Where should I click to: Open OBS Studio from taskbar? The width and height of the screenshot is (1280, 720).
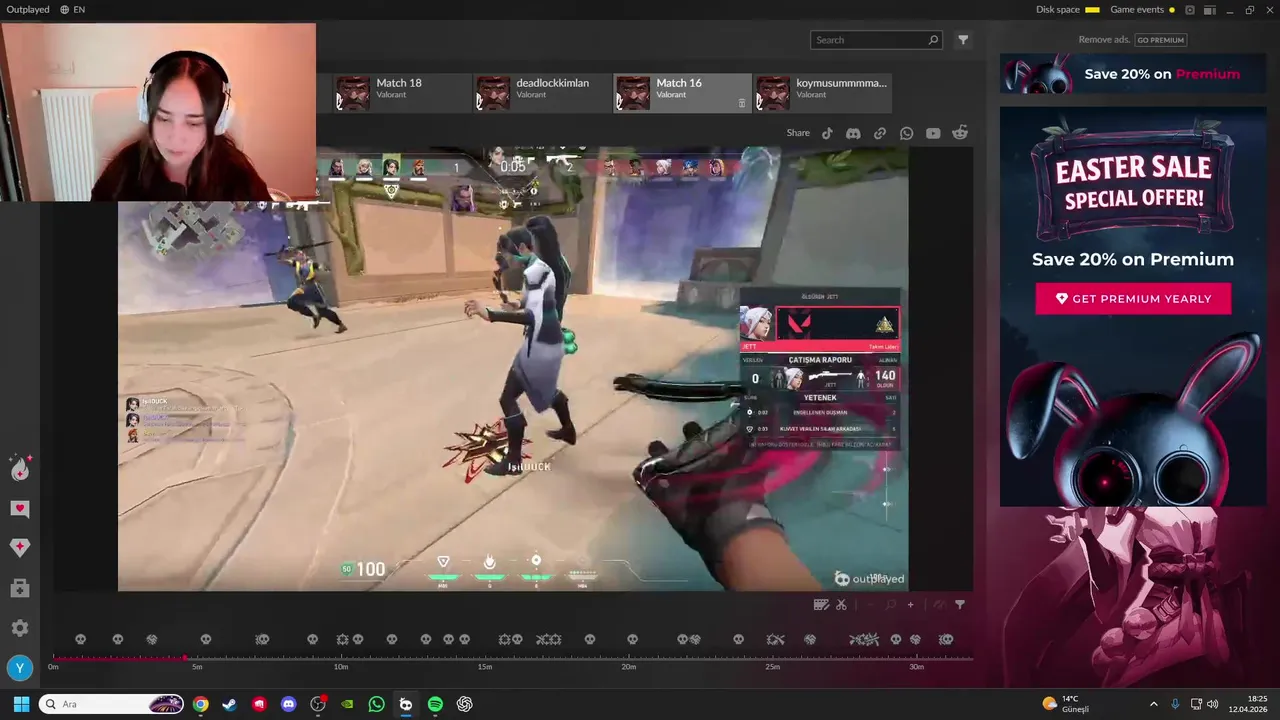pos(318,704)
